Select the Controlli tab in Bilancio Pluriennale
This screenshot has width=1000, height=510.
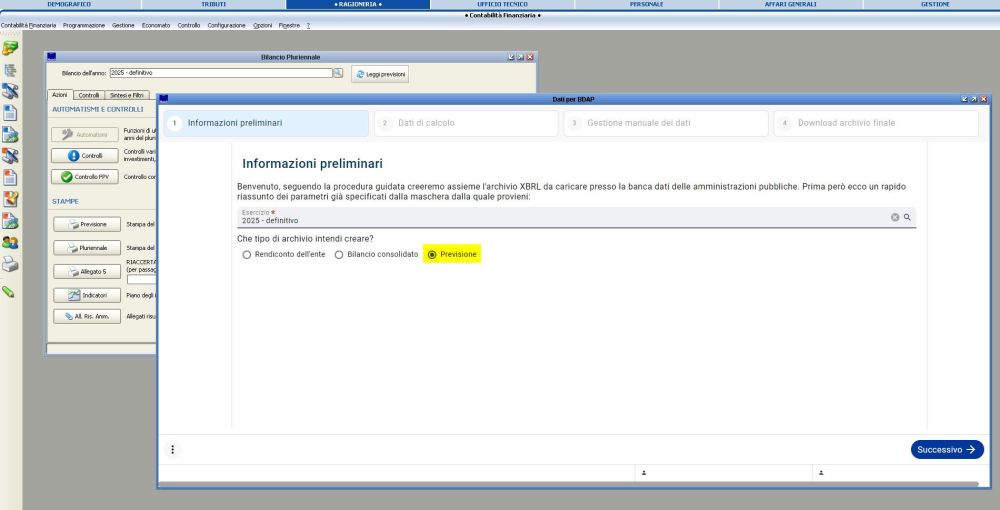point(89,96)
